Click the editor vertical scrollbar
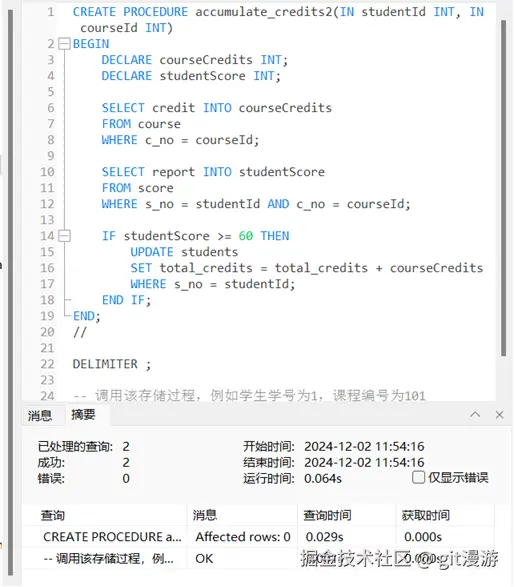 pyautogui.click(x=503, y=187)
